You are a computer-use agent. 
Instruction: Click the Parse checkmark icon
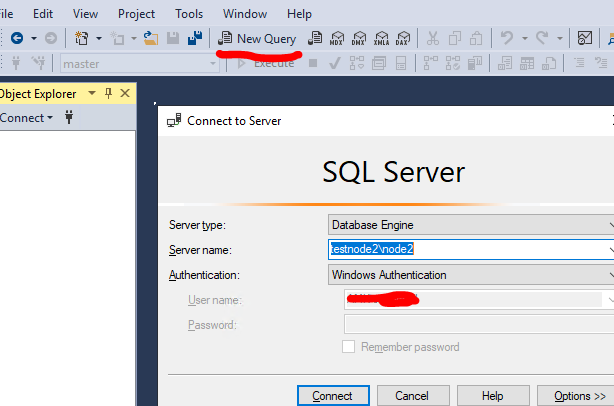tap(335, 63)
